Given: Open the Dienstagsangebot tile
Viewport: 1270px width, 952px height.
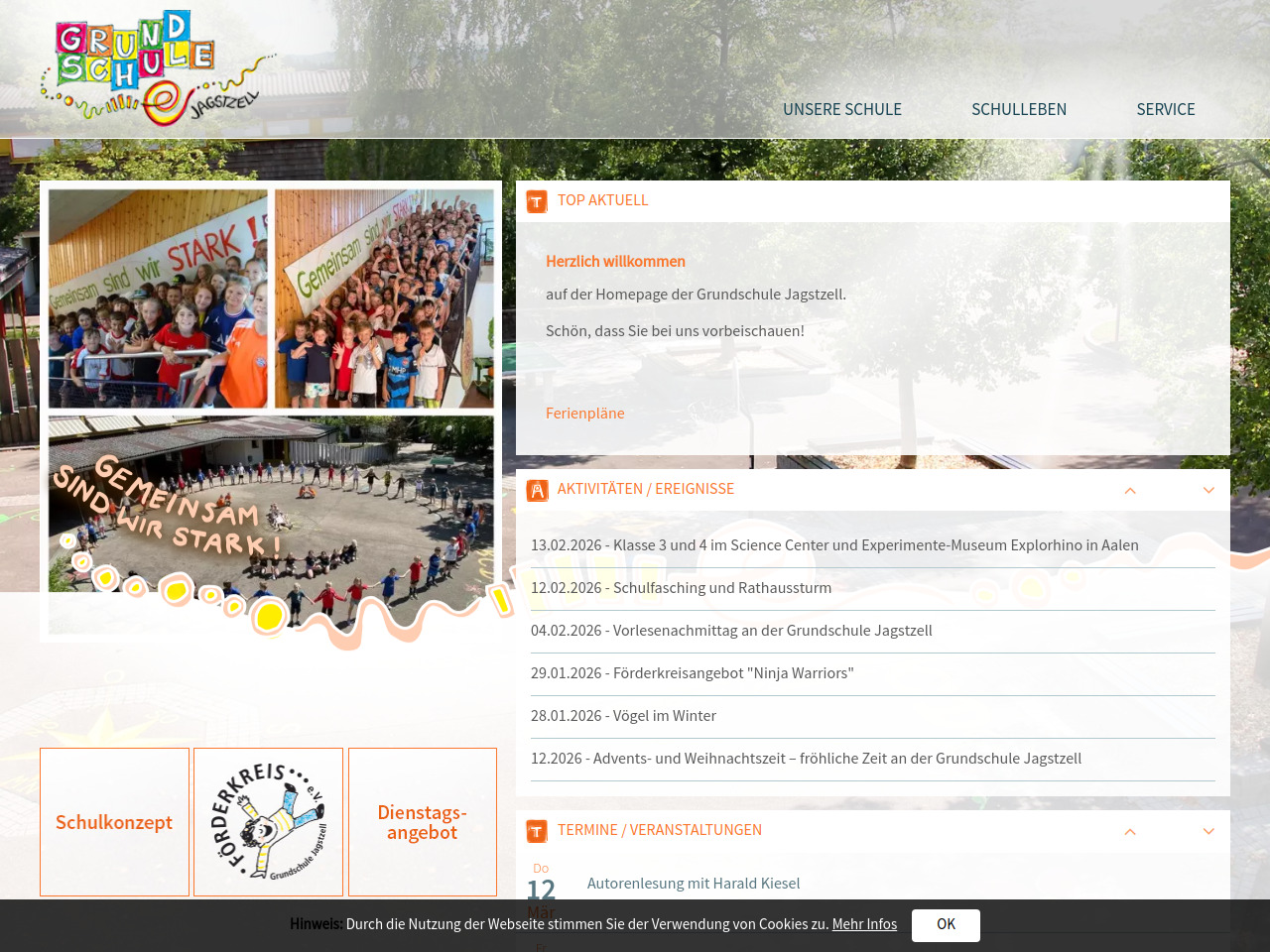Looking at the screenshot, I should coord(423,822).
